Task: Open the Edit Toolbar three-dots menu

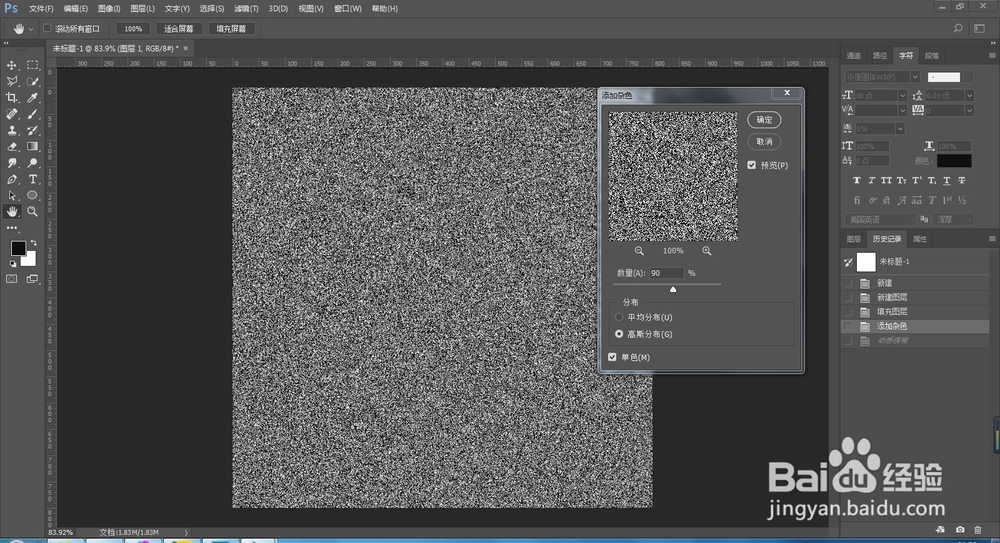Action: (11, 228)
